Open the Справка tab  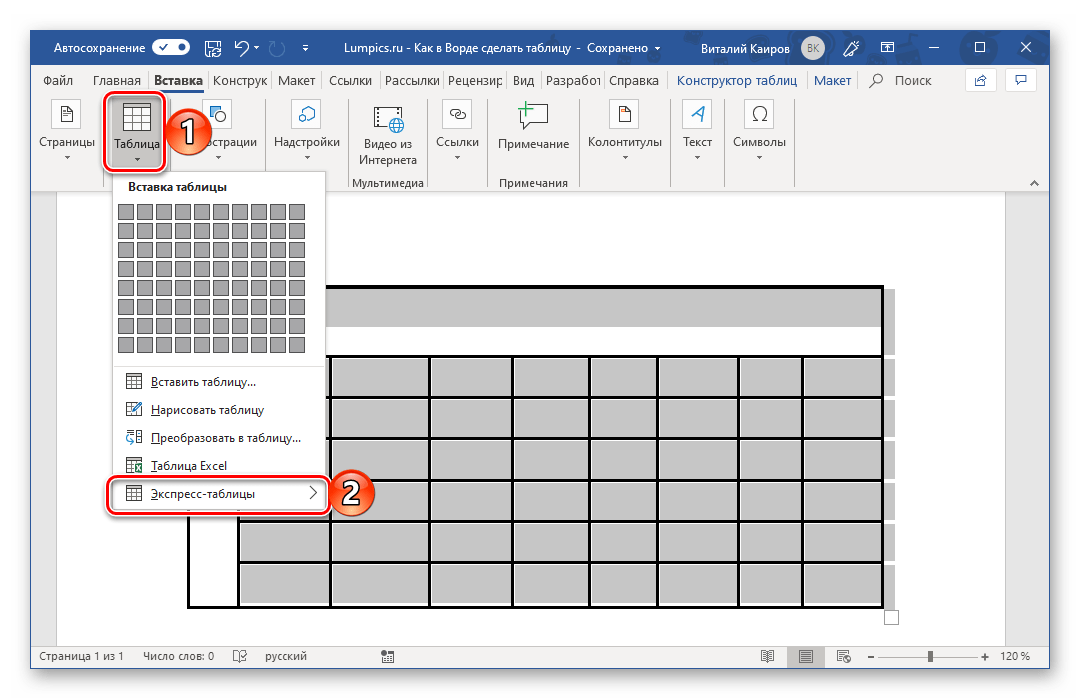634,81
